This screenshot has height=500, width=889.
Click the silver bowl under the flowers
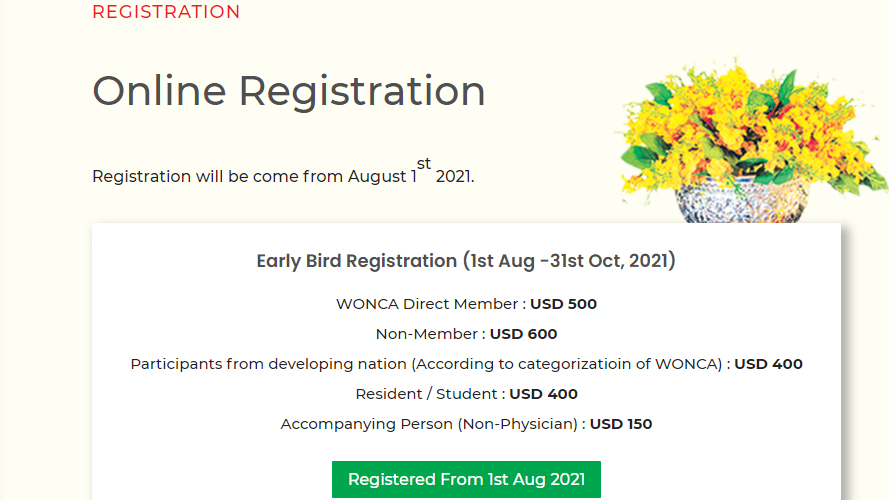(740, 201)
